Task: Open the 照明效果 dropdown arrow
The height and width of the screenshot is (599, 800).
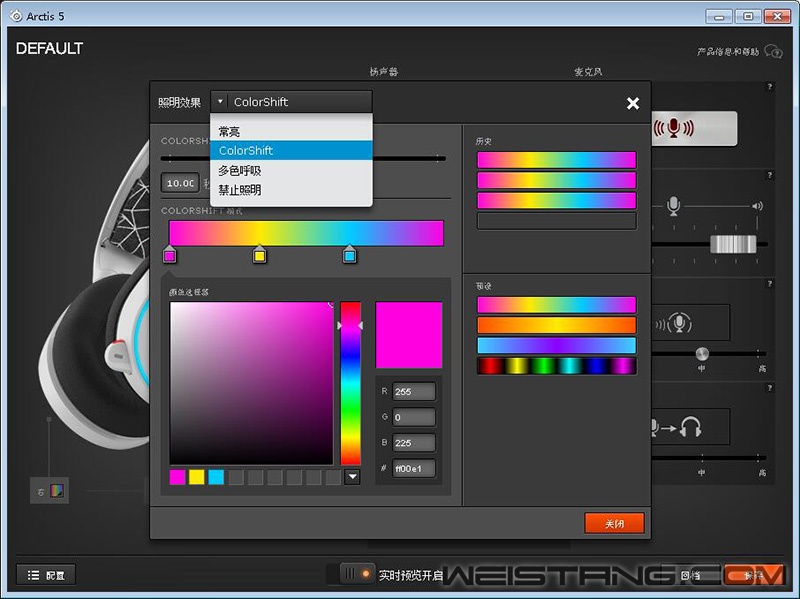Action: pos(219,102)
